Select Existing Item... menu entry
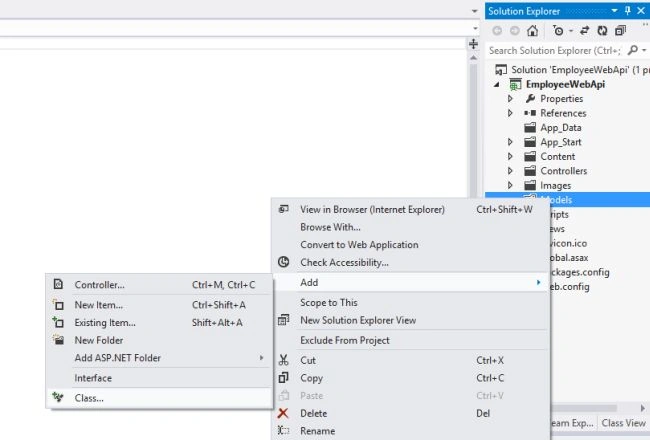Screen dimensions: 650x440 pos(160,322)
